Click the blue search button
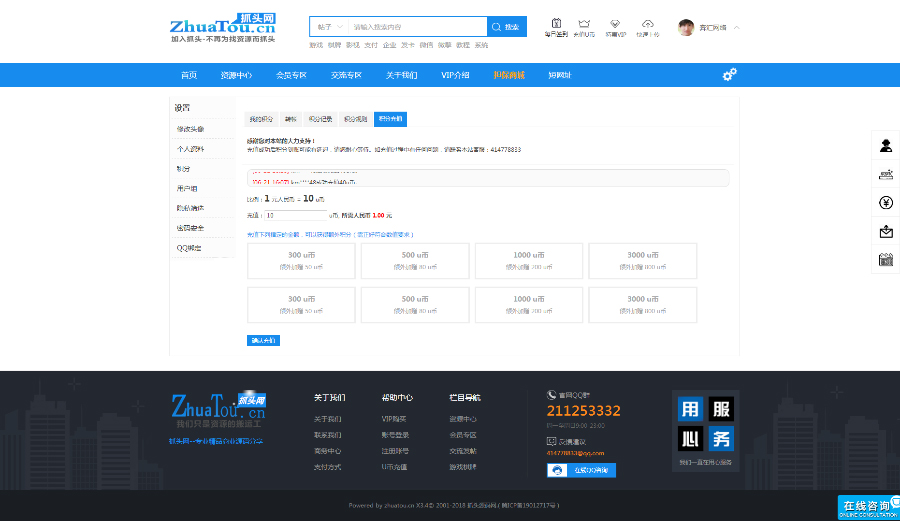 coord(506,27)
